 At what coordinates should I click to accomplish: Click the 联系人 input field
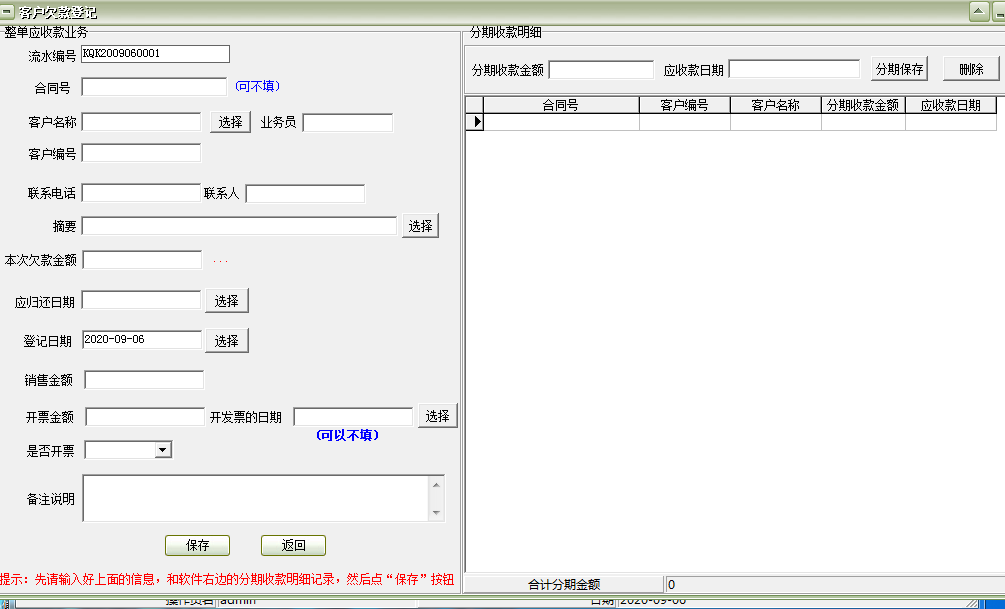(x=305, y=194)
